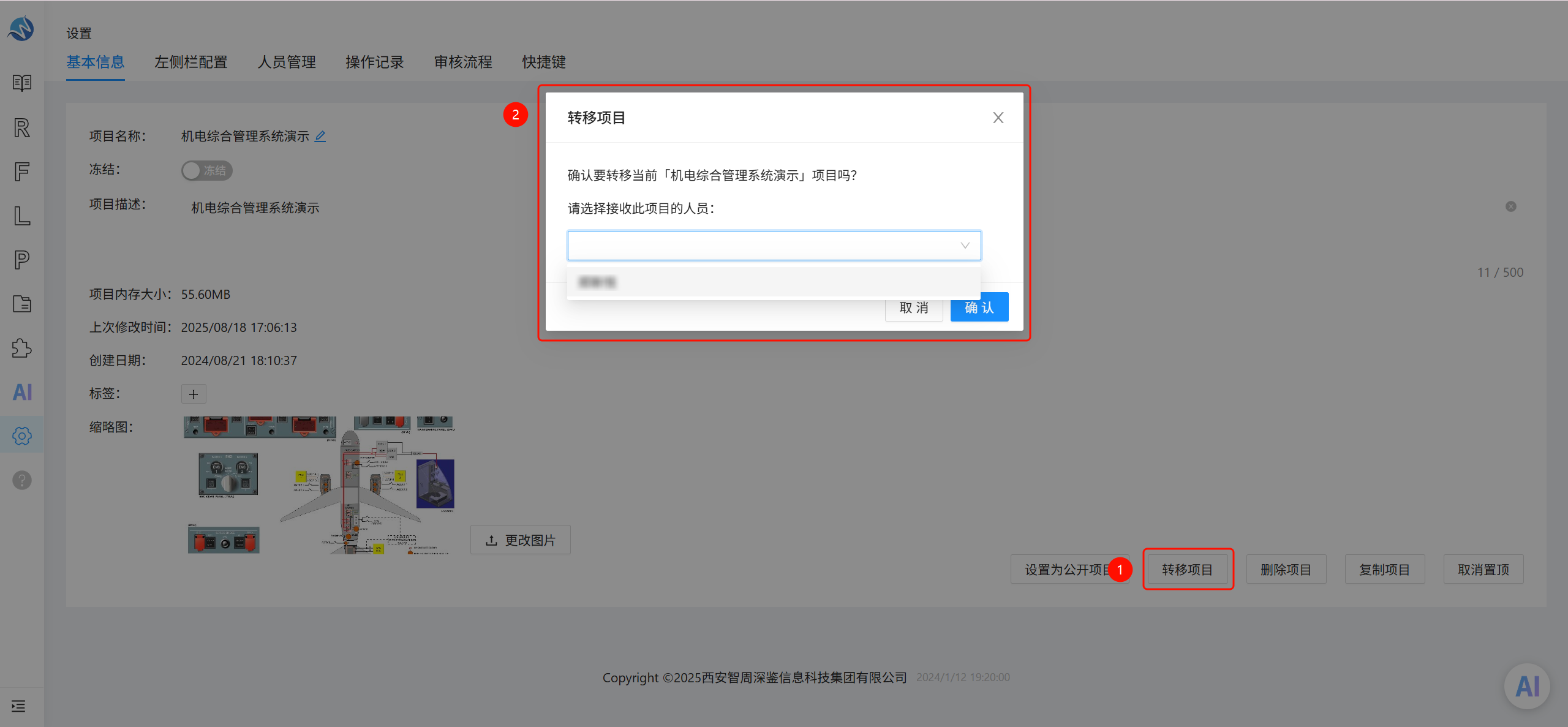Open the help question mark icon

(x=22, y=480)
